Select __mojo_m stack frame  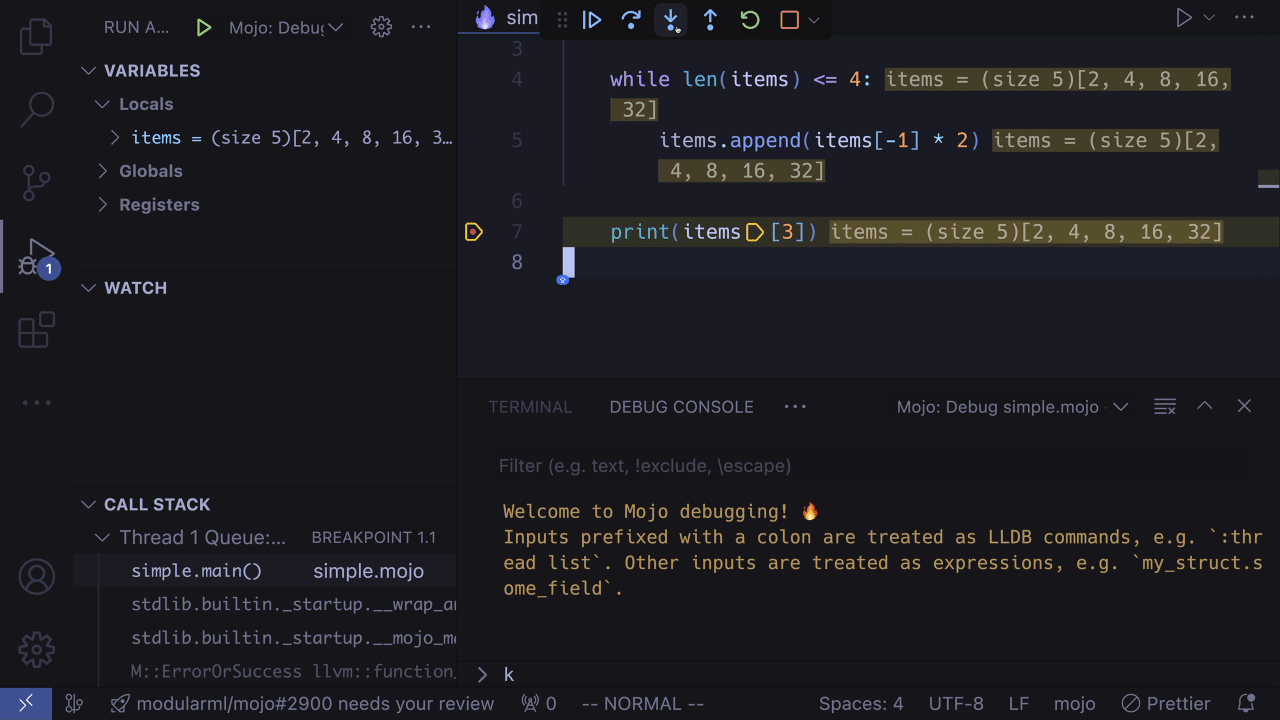pos(265,638)
